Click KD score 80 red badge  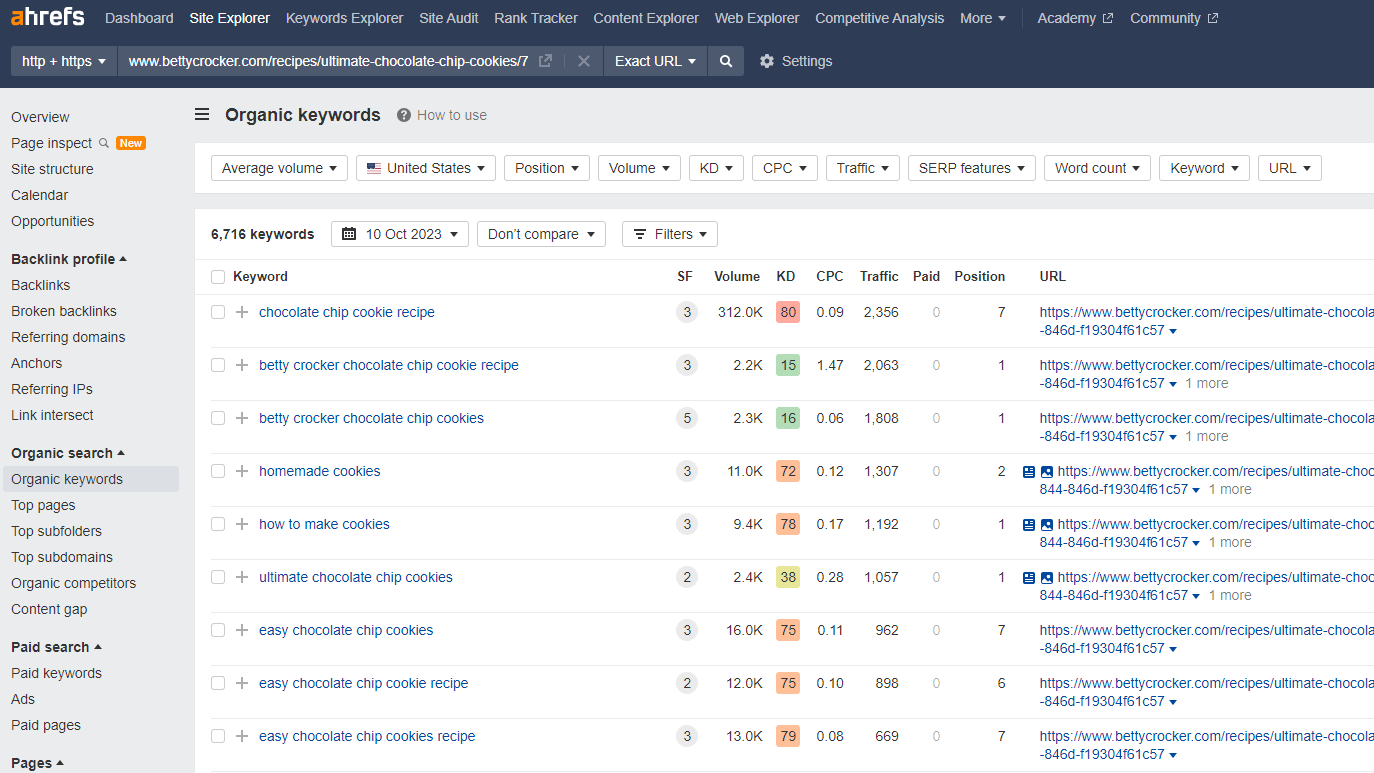tap(788, 312)
